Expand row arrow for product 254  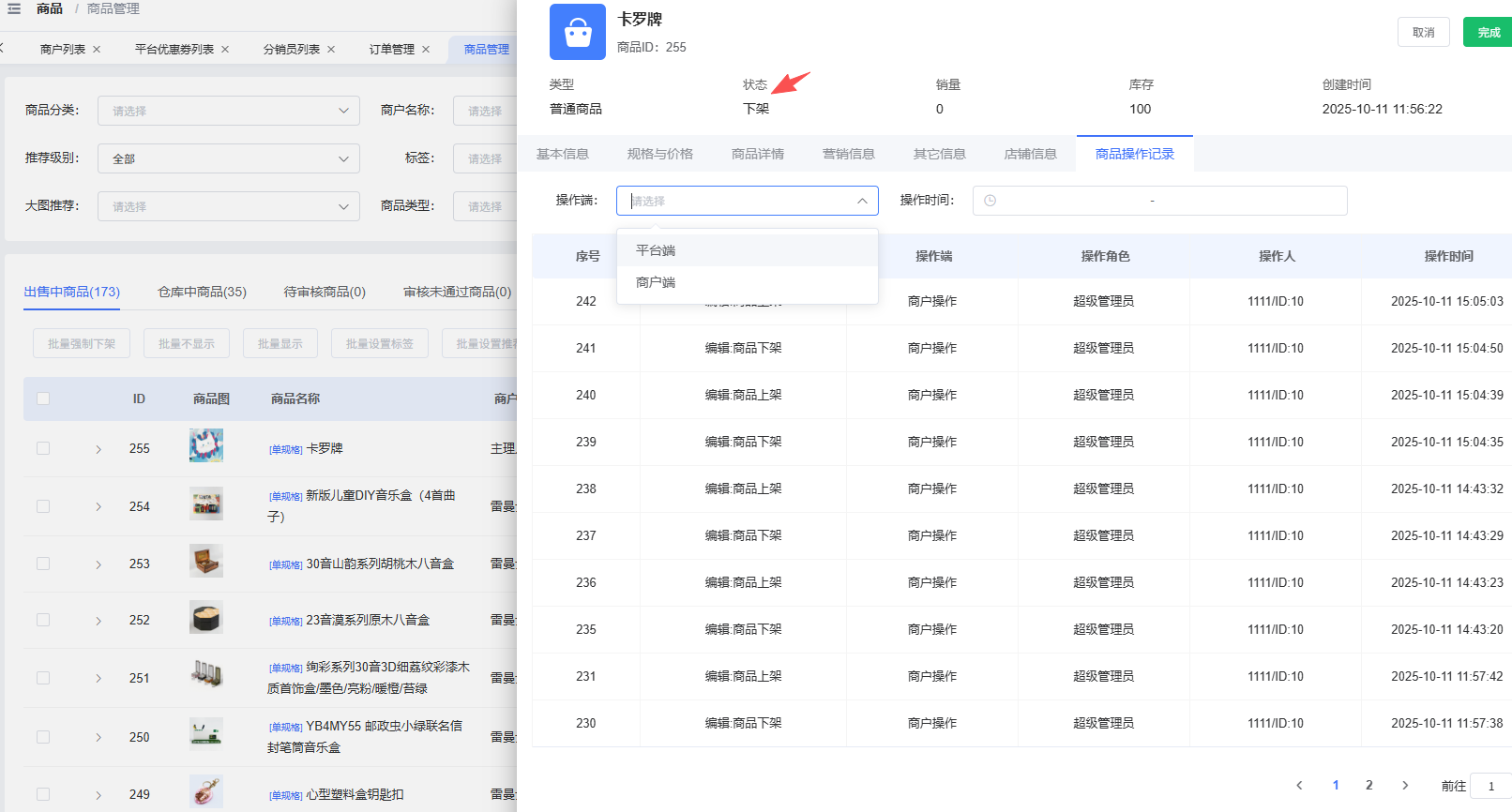pyautogui.click(x=98, y=506)
